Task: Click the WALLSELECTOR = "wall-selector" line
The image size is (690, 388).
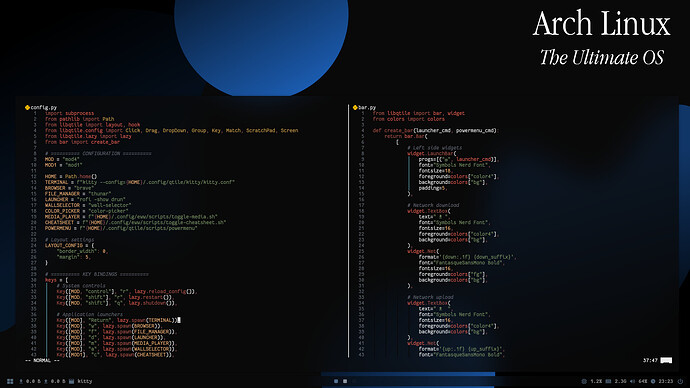Action: click(88, 205)
